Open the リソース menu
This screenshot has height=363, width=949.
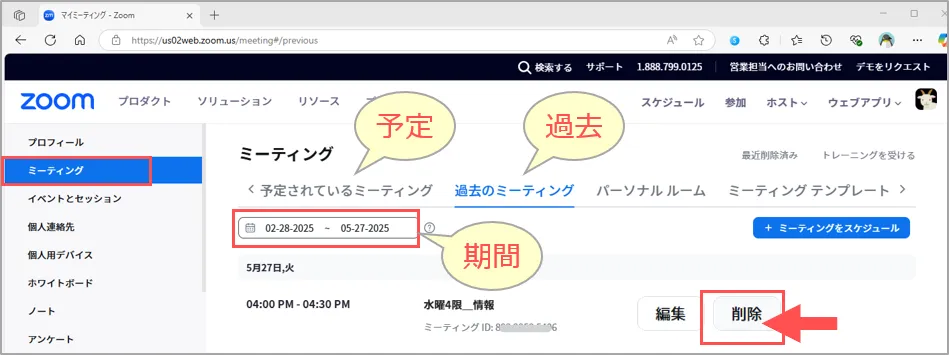click(319, 102)
